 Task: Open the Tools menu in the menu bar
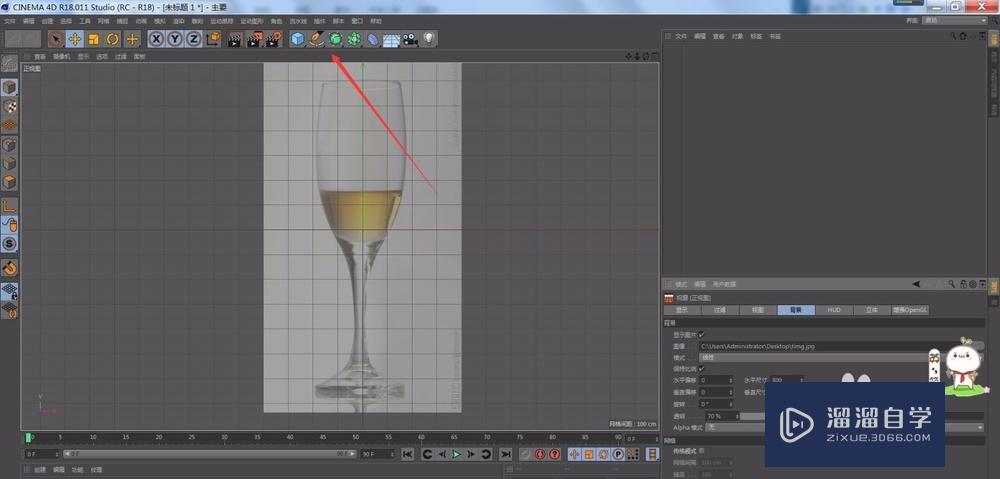point(84,21)
